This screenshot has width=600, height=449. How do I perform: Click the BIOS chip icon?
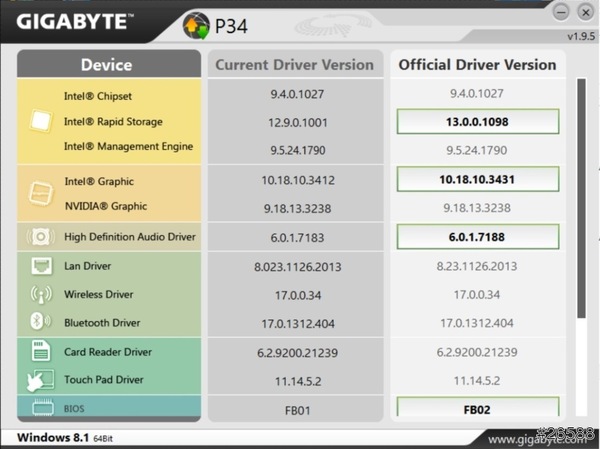[x=41, y=409]
